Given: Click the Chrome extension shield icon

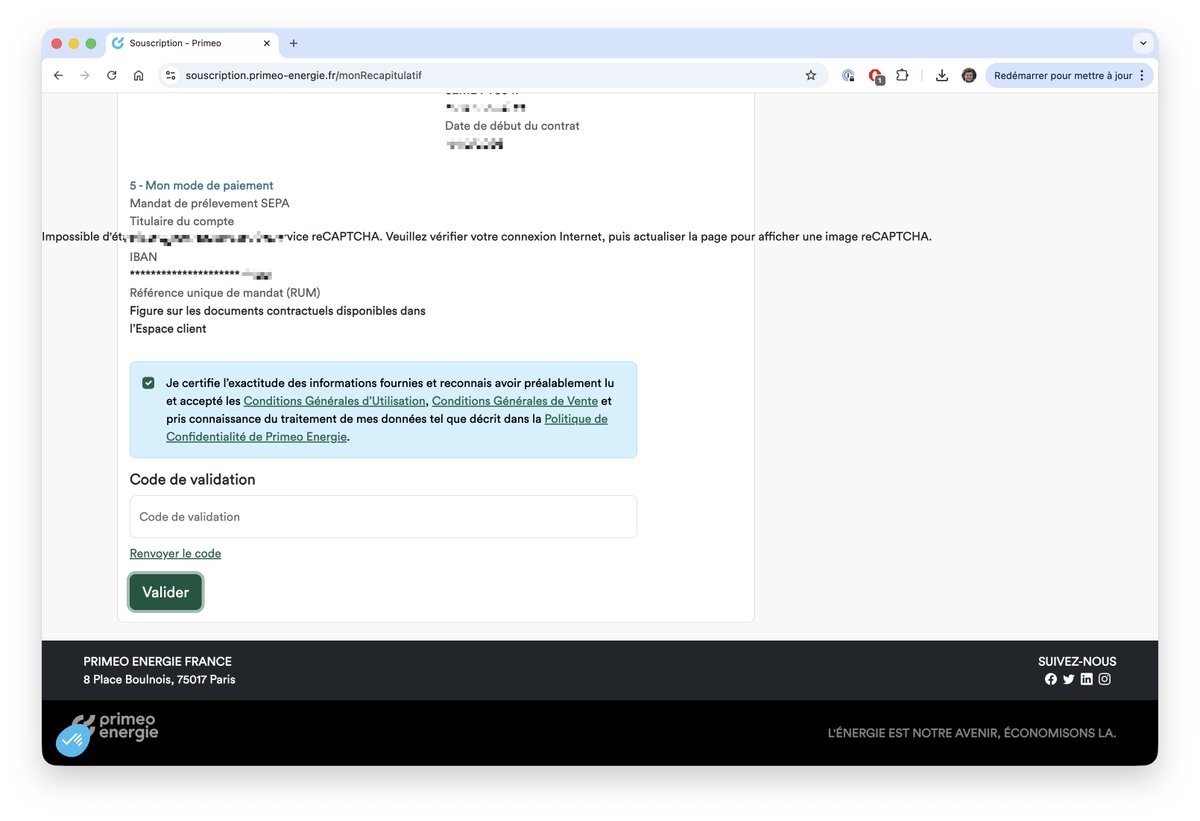Looking at the screenshot, I should (848, 75).
